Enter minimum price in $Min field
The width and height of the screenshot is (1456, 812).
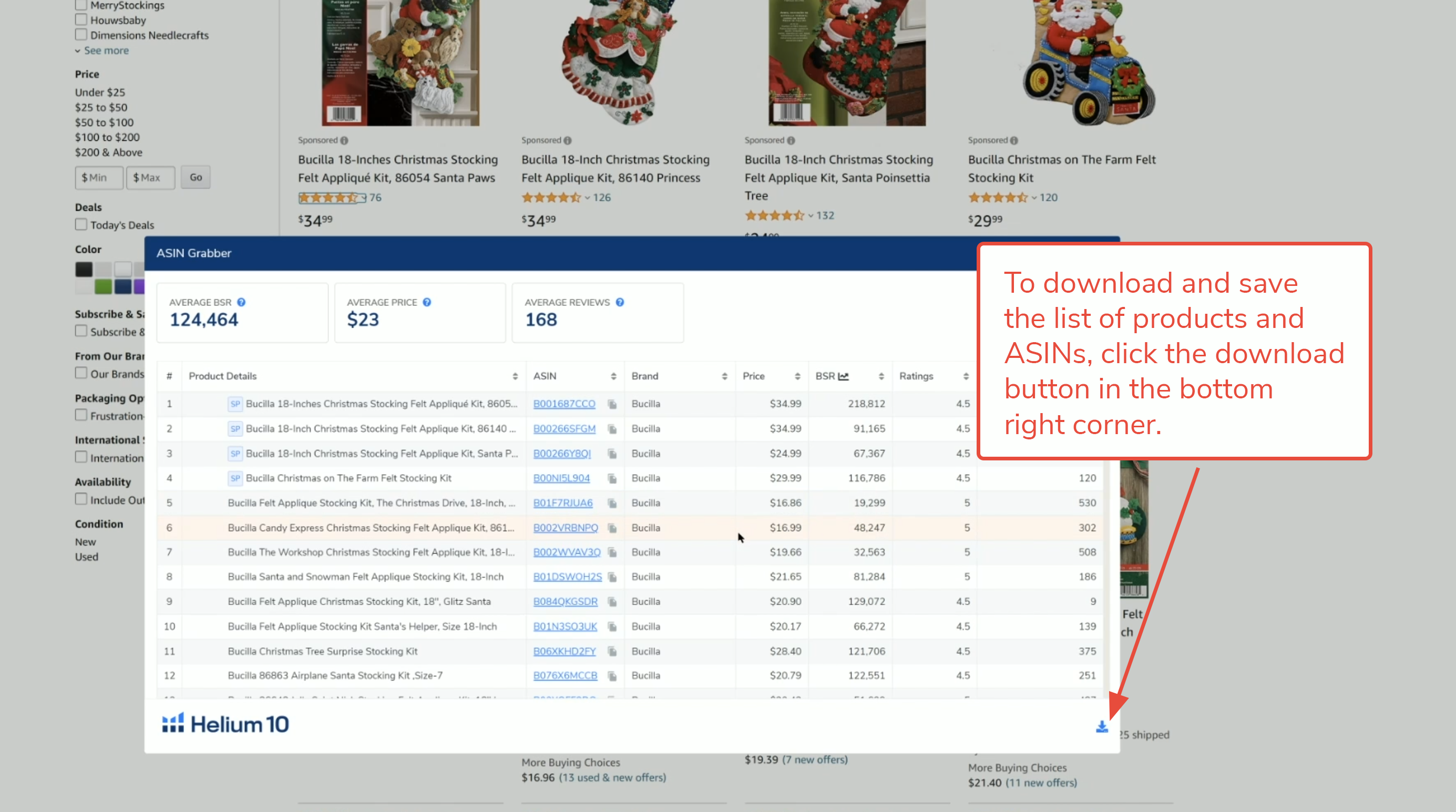click(x=99, y=176)
